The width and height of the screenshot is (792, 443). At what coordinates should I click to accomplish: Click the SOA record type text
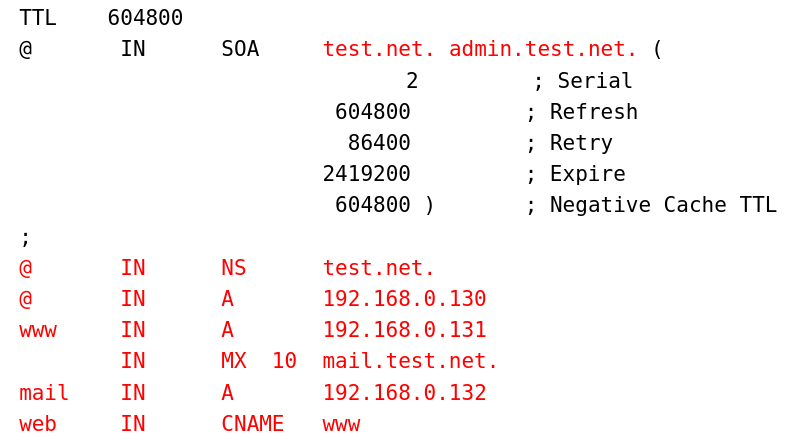(x=240, y=49)
